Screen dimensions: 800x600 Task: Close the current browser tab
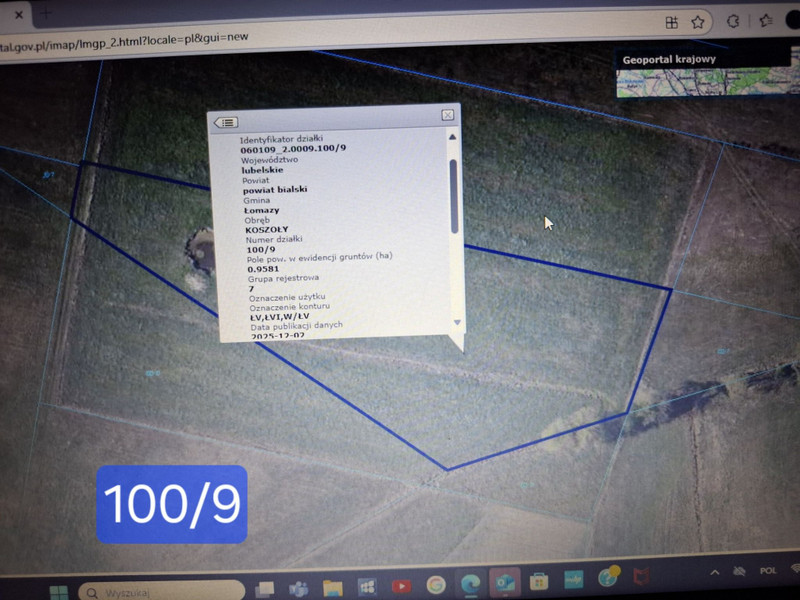17,15
